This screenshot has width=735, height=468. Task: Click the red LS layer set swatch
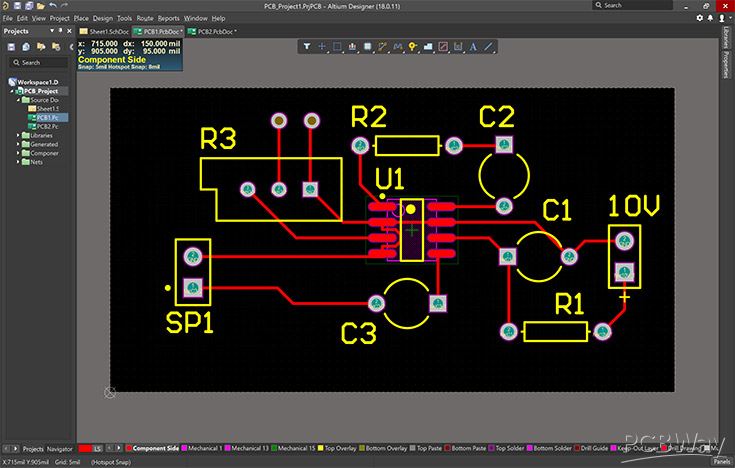85,449
